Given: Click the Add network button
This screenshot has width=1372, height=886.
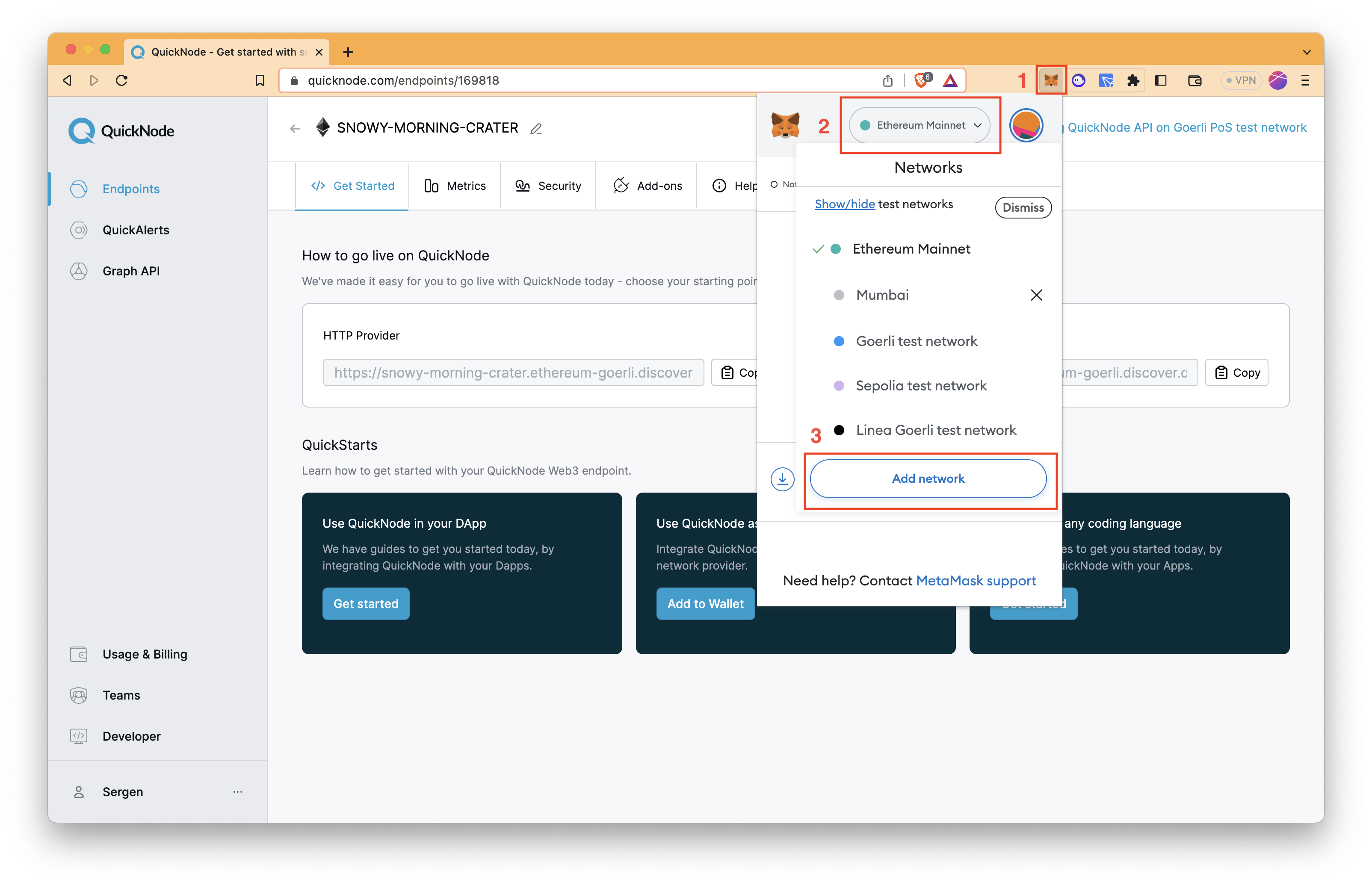Looking at the screenshot, I should coord(928,477).
